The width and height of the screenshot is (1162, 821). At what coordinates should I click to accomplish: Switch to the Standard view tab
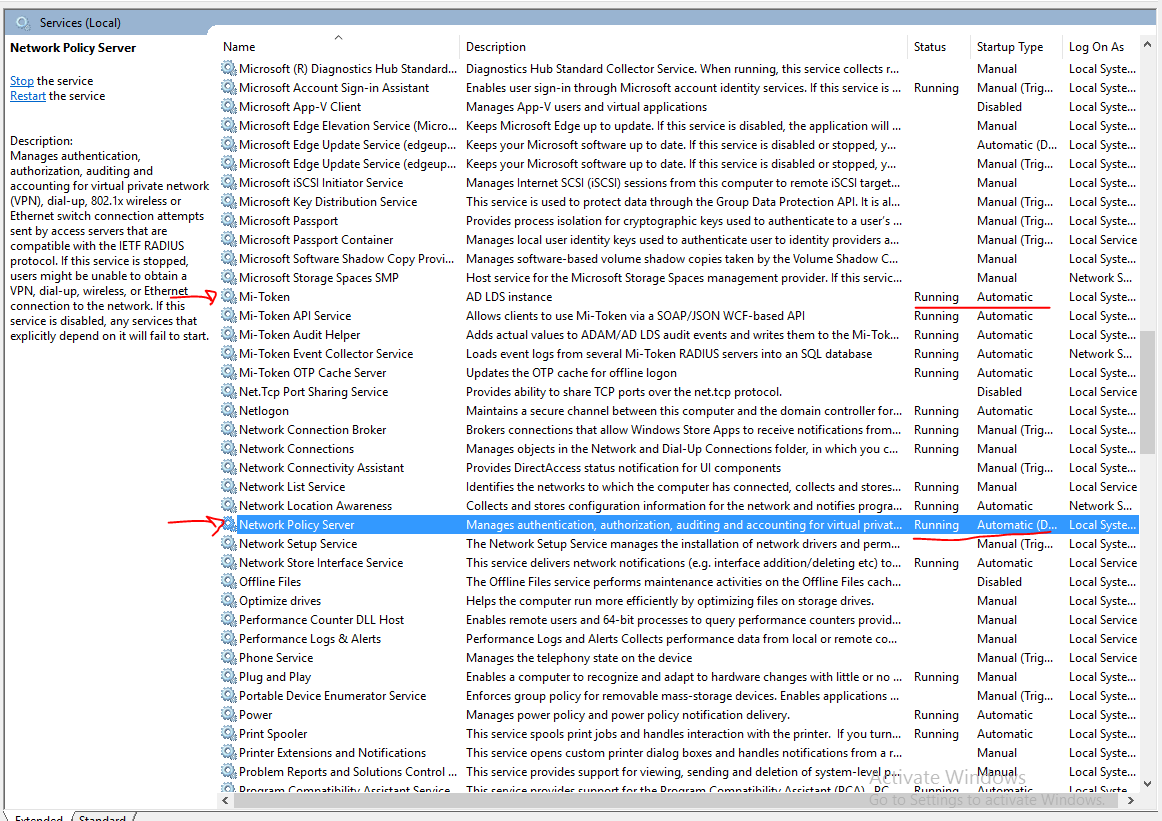click(x=102, y=817)
